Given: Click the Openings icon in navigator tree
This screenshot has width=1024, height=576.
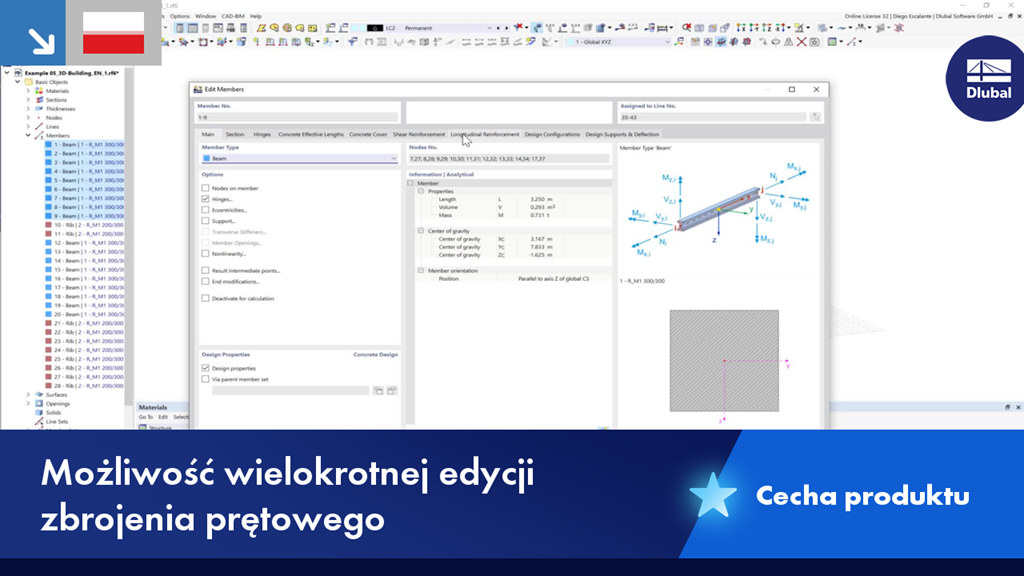Looking at the screenshot, I should click(x=39, y=404).
